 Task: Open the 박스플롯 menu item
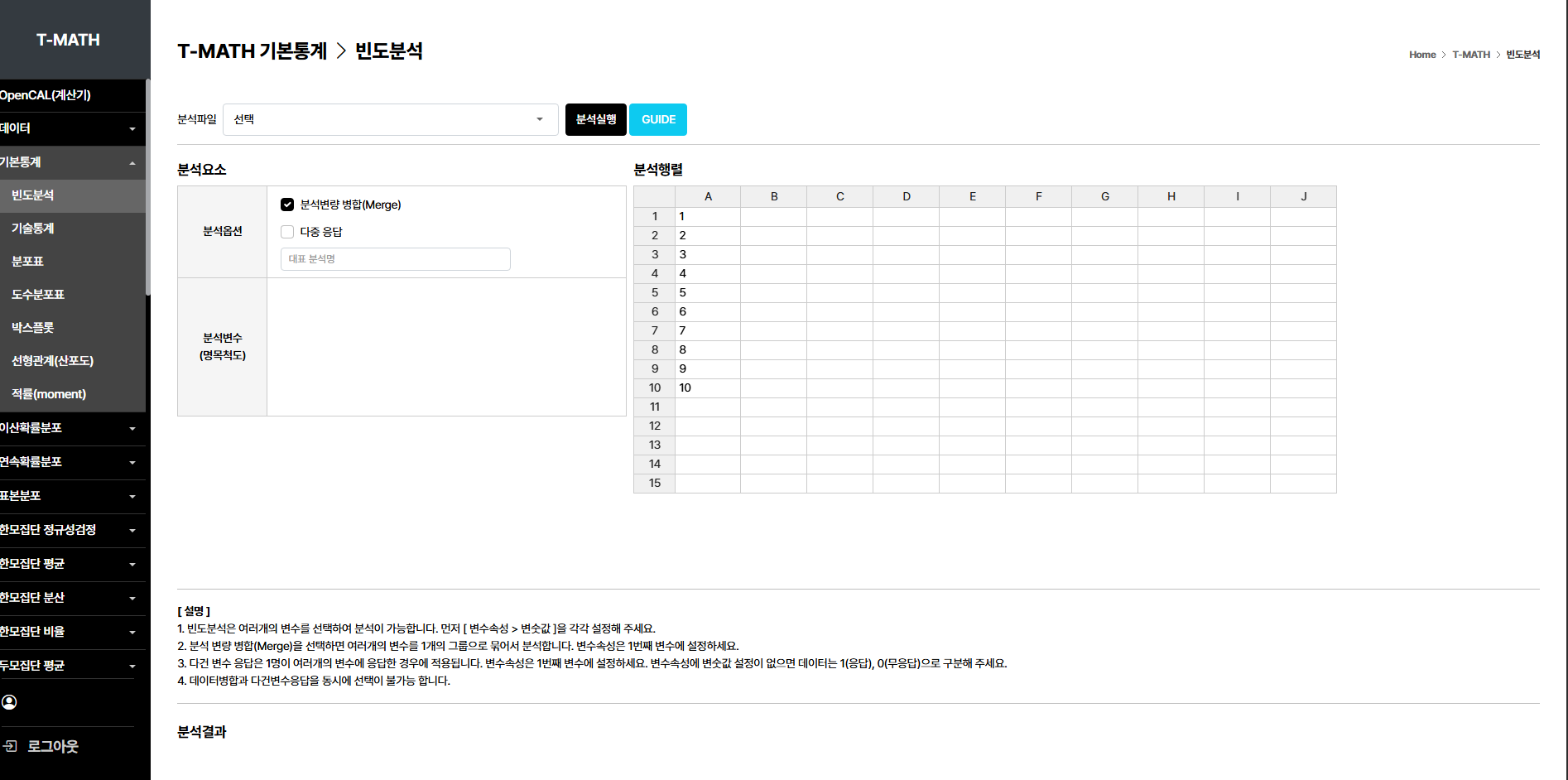[x=33, y=328]
